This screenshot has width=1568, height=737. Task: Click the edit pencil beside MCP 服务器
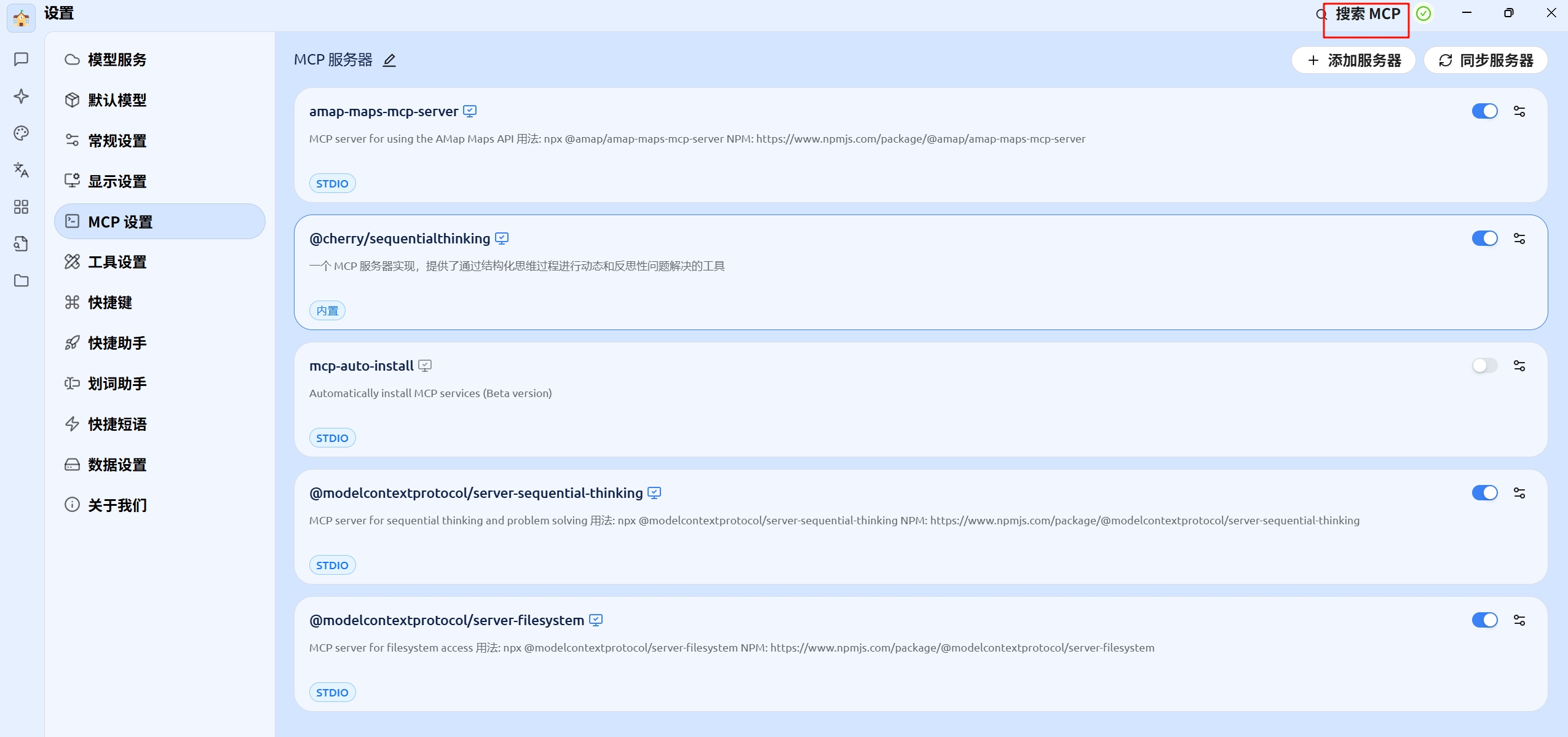(389, 60)
